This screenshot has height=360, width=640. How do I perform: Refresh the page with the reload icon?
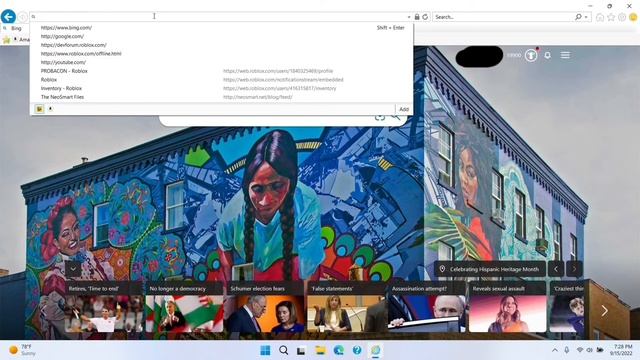click(425, 17)
